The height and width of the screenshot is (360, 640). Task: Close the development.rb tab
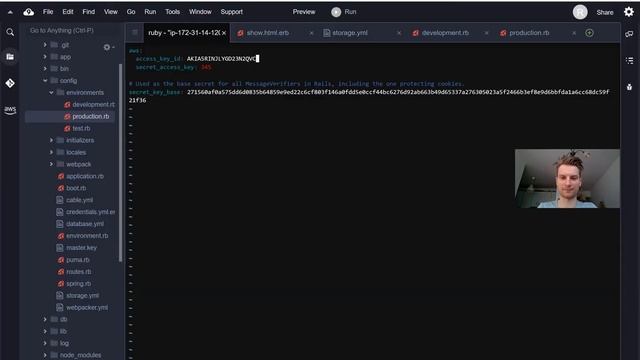487,33
